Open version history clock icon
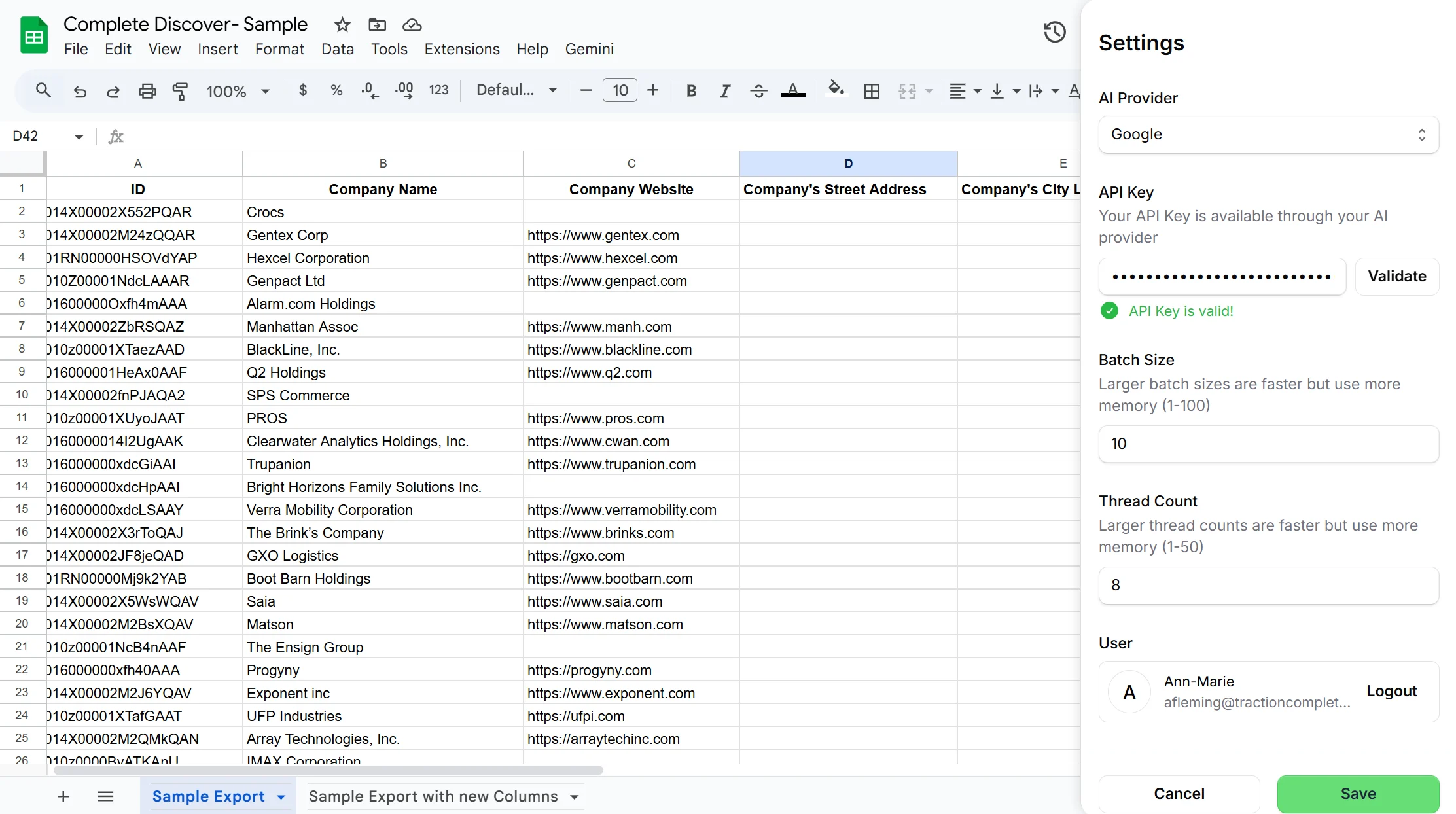The image size is (1456, 814). point(1054,32)
